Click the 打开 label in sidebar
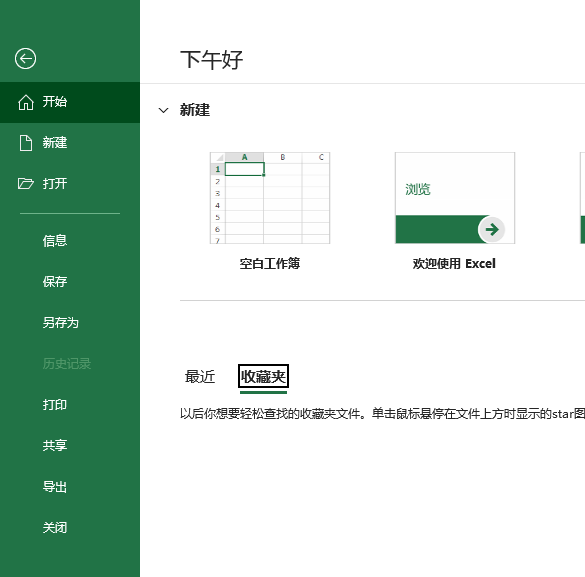The image size is (585, 577). pos(55,184)
